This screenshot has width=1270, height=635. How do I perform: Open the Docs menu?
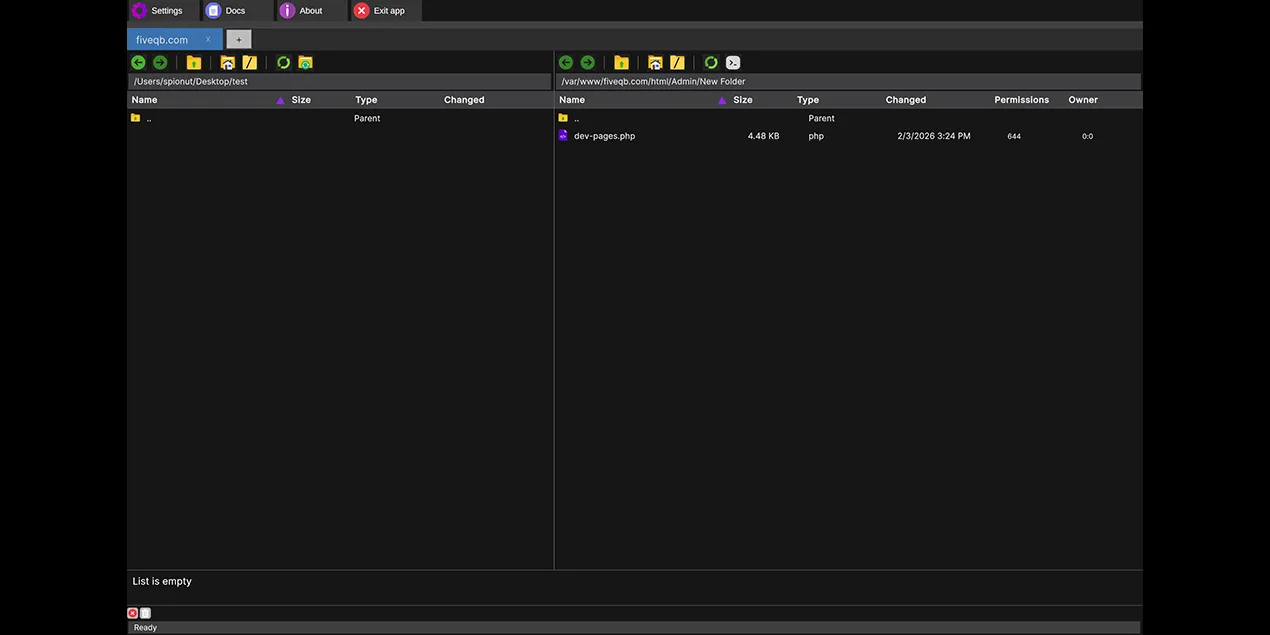(235, 10)
